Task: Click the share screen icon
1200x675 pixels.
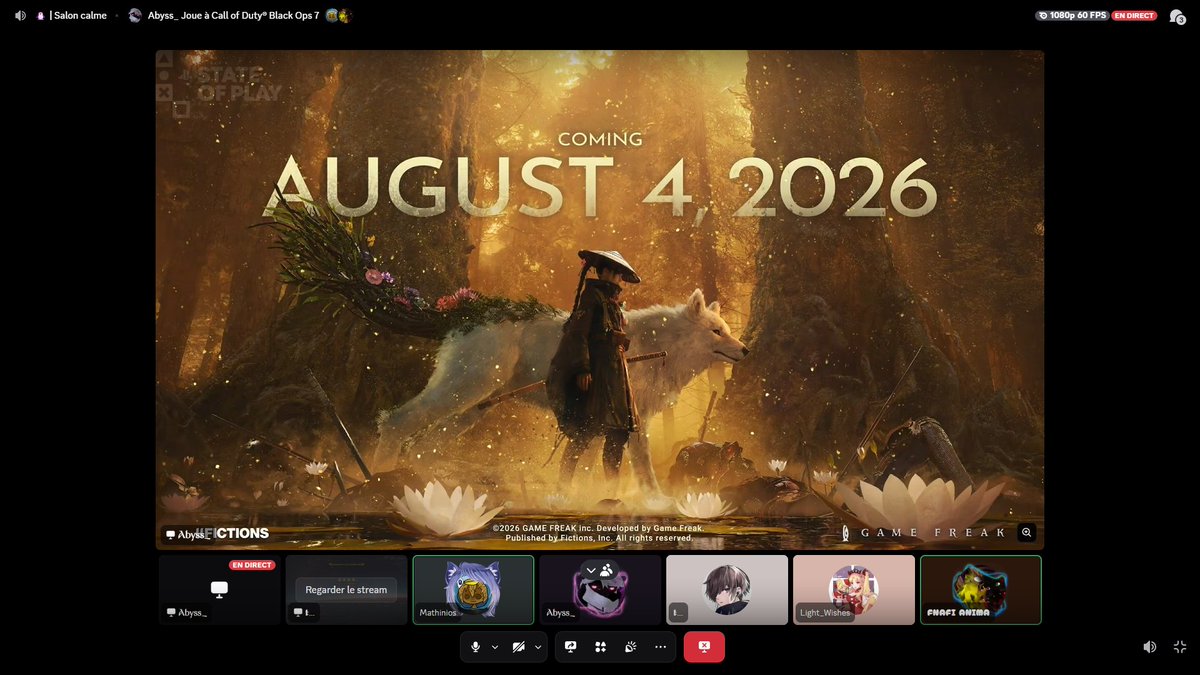Action: pos(570,647)
